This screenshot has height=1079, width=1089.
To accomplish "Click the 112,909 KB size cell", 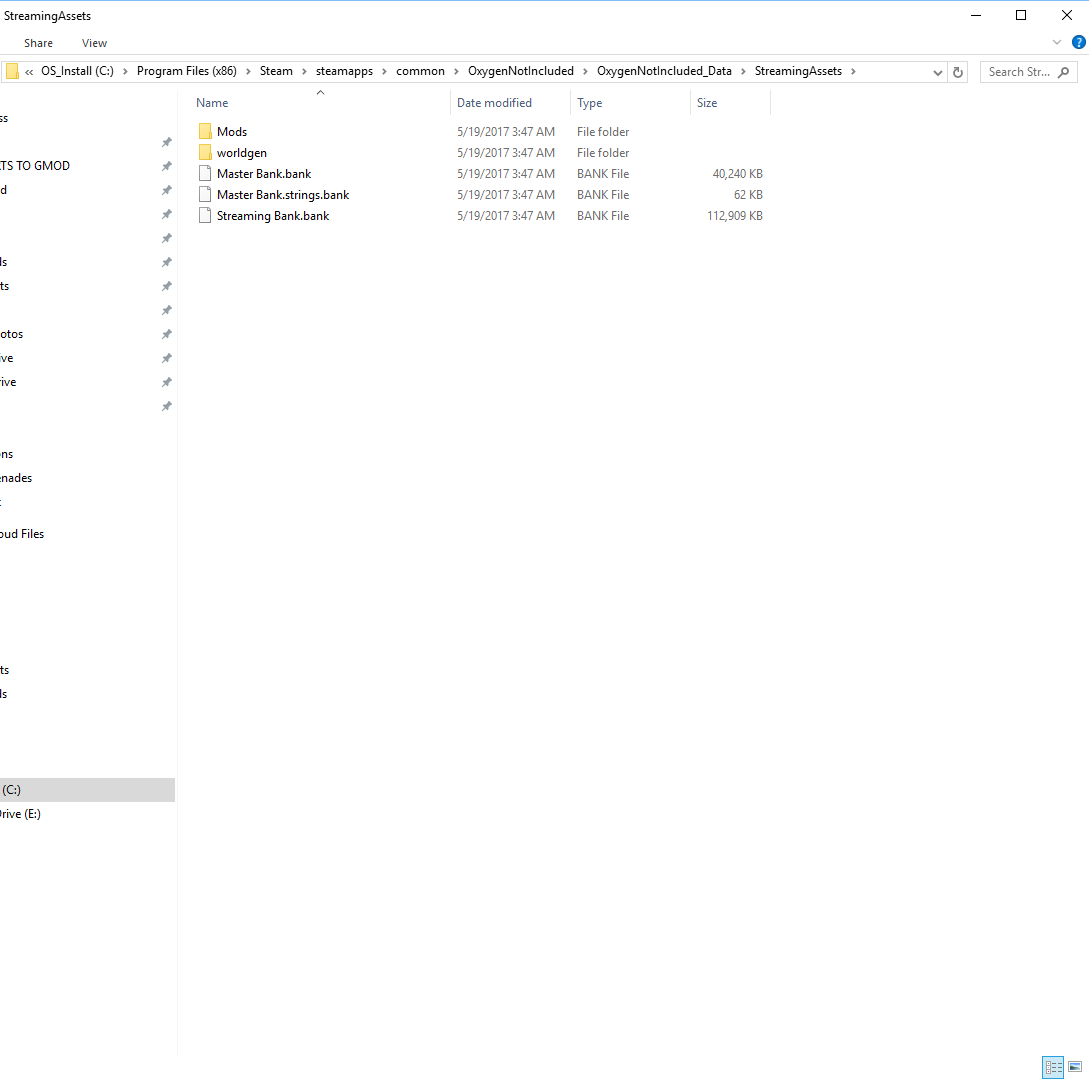I will pos(735,216).
